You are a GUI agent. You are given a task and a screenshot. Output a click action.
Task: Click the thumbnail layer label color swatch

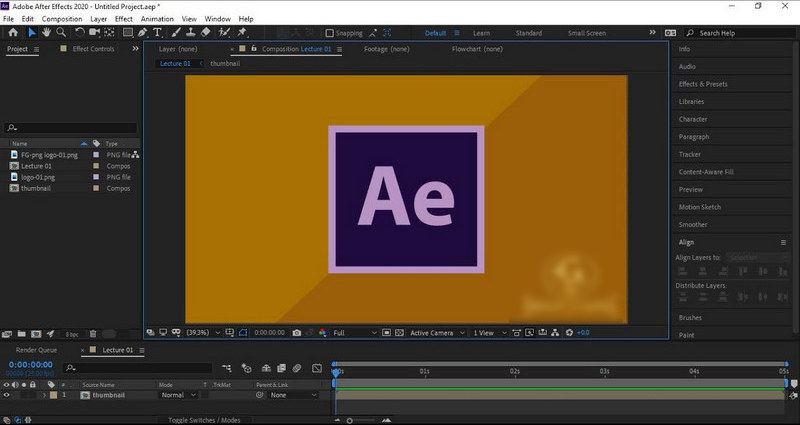[x=54, y=395]
